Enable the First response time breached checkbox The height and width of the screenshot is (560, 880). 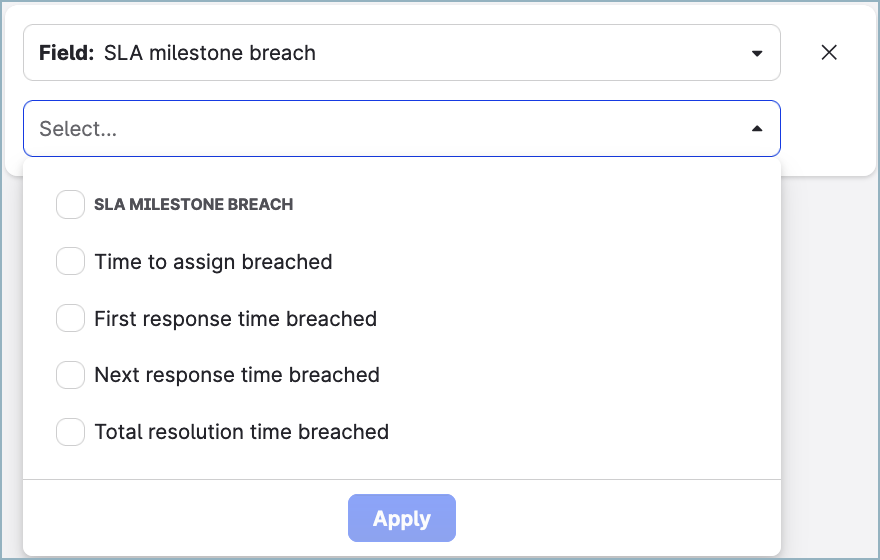70,319
